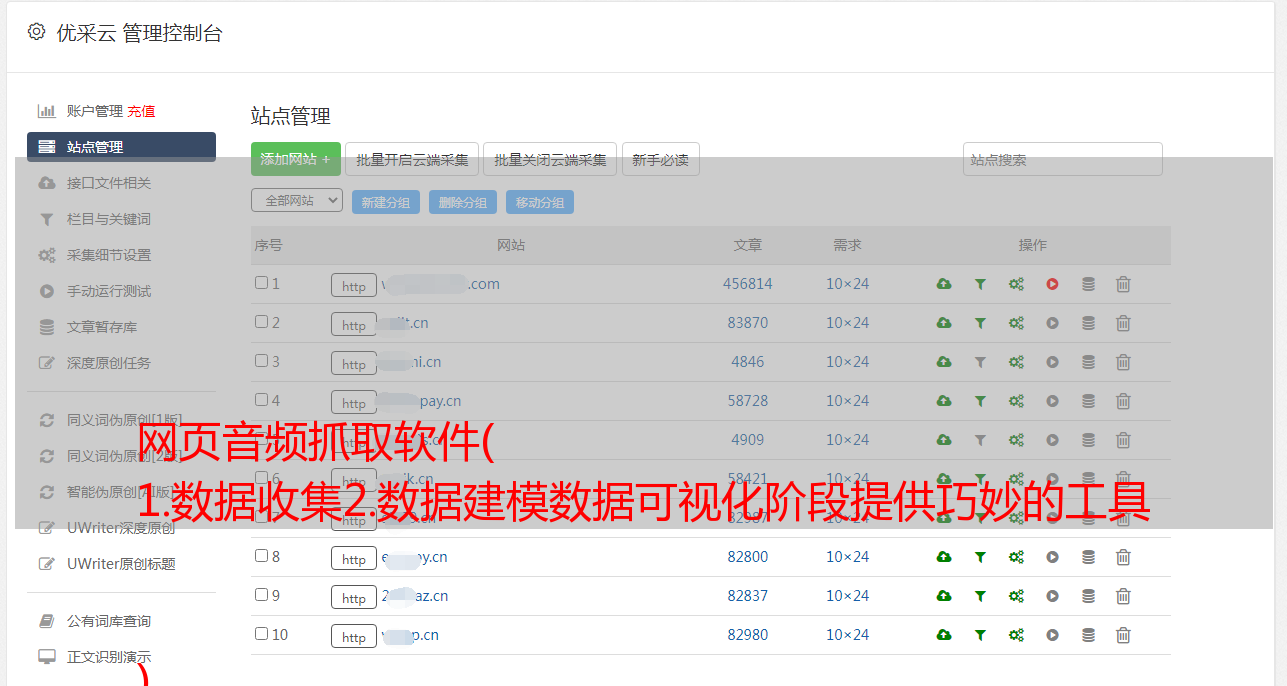Click the play icon in row 9
This screenshot has width=1287, height=686.
coord(1052,596)
